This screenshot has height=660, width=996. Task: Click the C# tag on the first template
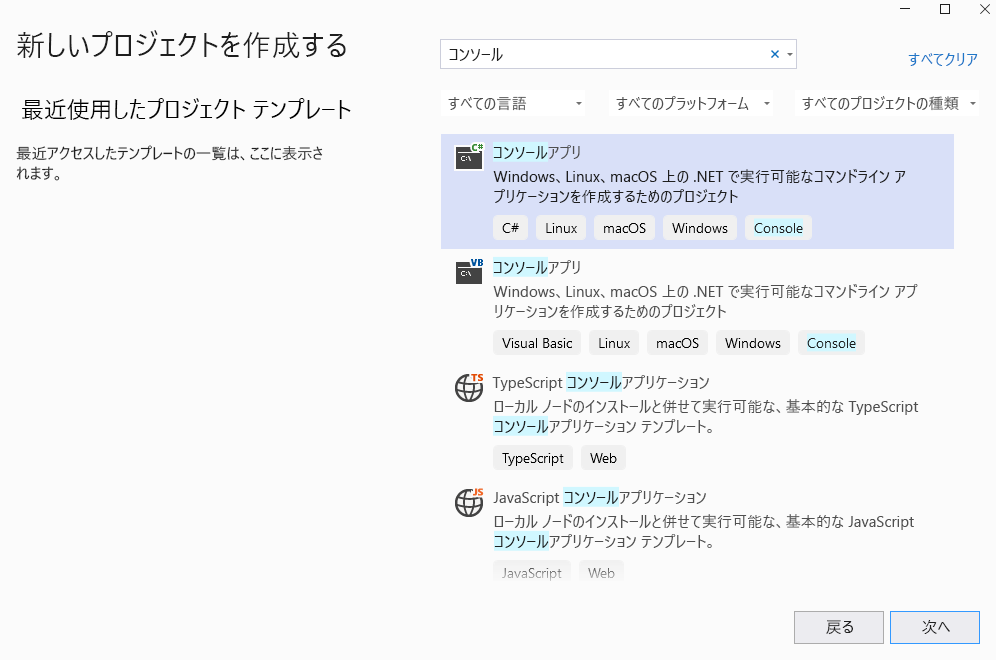510,228
